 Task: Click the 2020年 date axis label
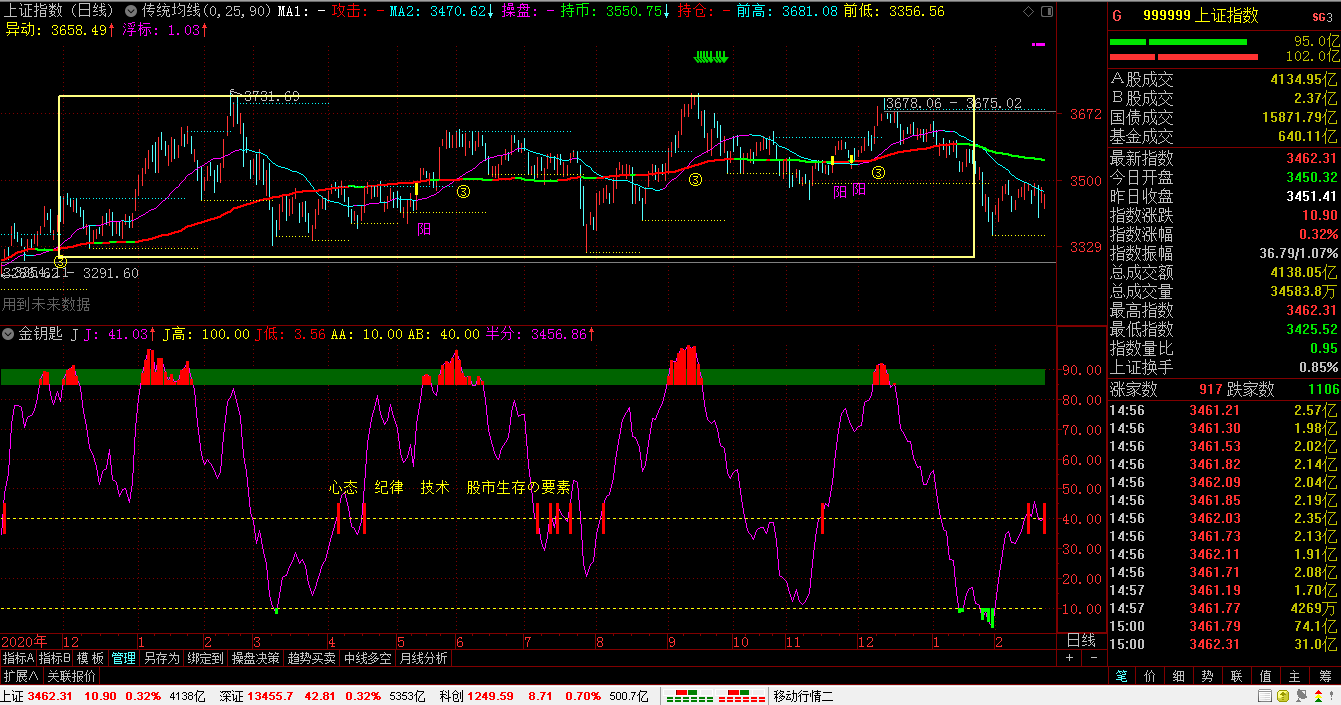pos(24,640)
